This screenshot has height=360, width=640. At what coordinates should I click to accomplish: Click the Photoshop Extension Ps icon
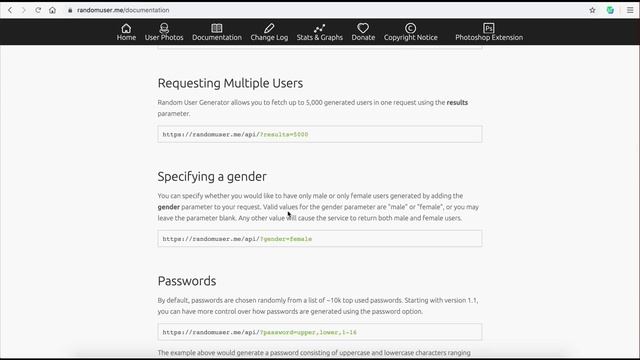point(489,28)
